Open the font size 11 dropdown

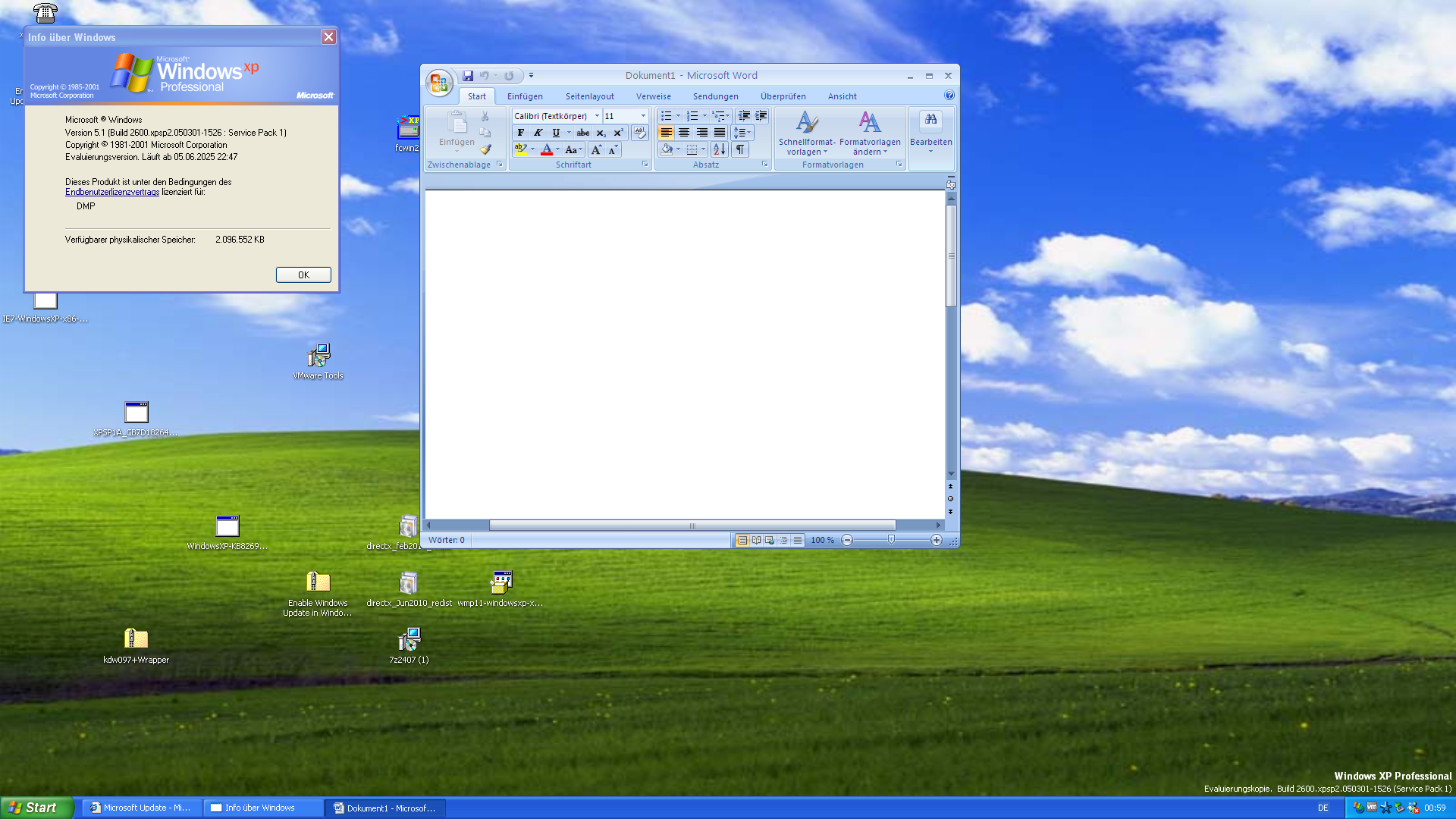pyautogui.click(x=643, y=116)
